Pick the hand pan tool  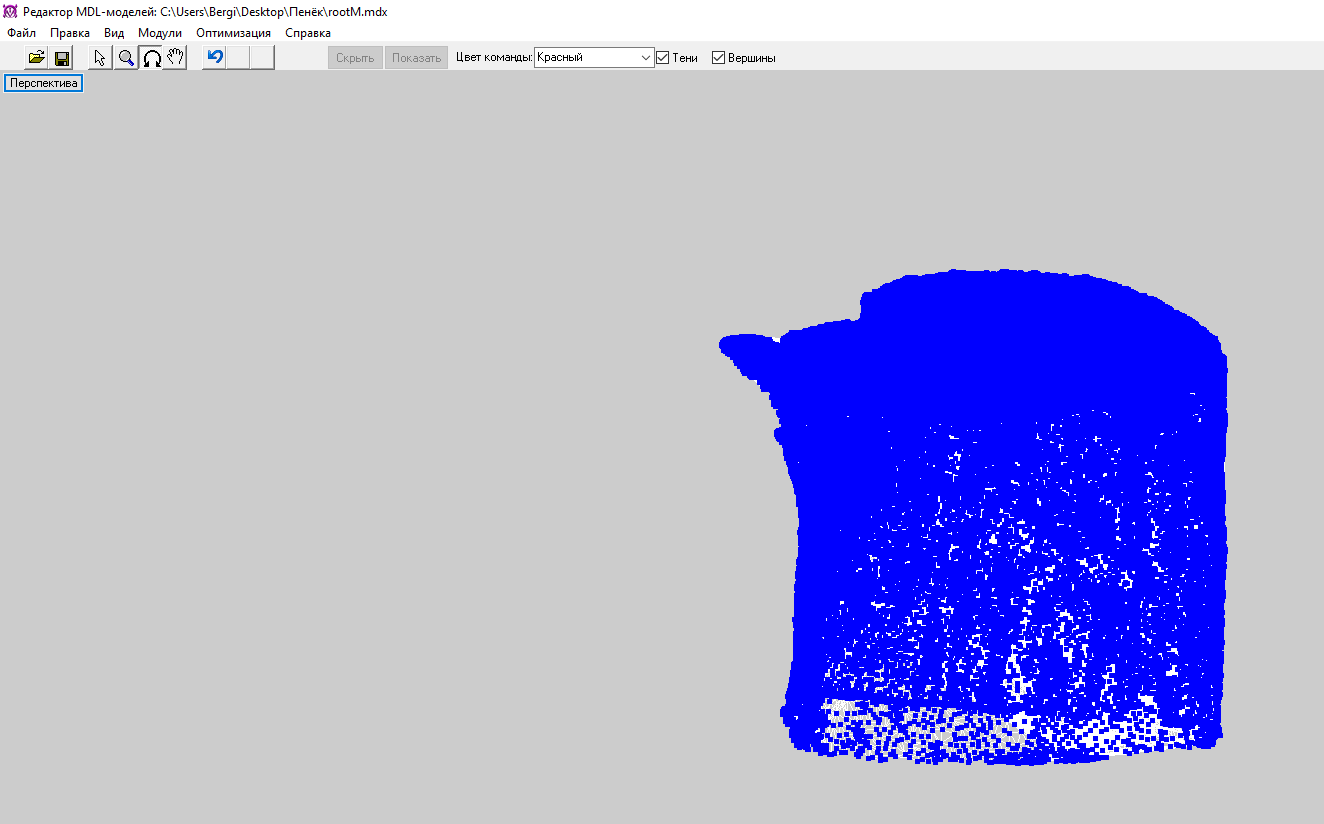(x=175, y=58)
